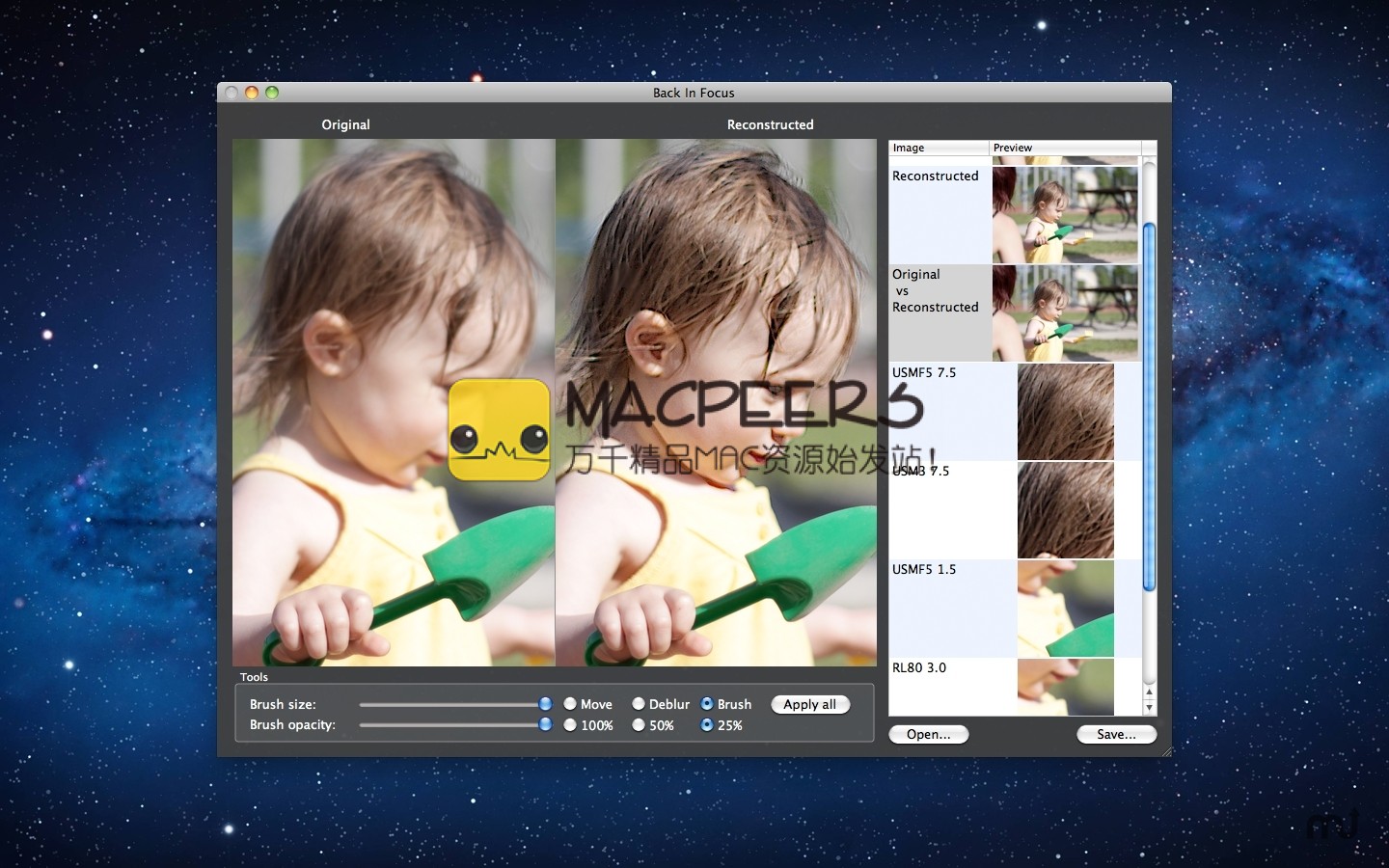The image size is (1389, 868).
Task: Pick the USMF5 1.5 preview thumbnail
Action: [1065, 609]
